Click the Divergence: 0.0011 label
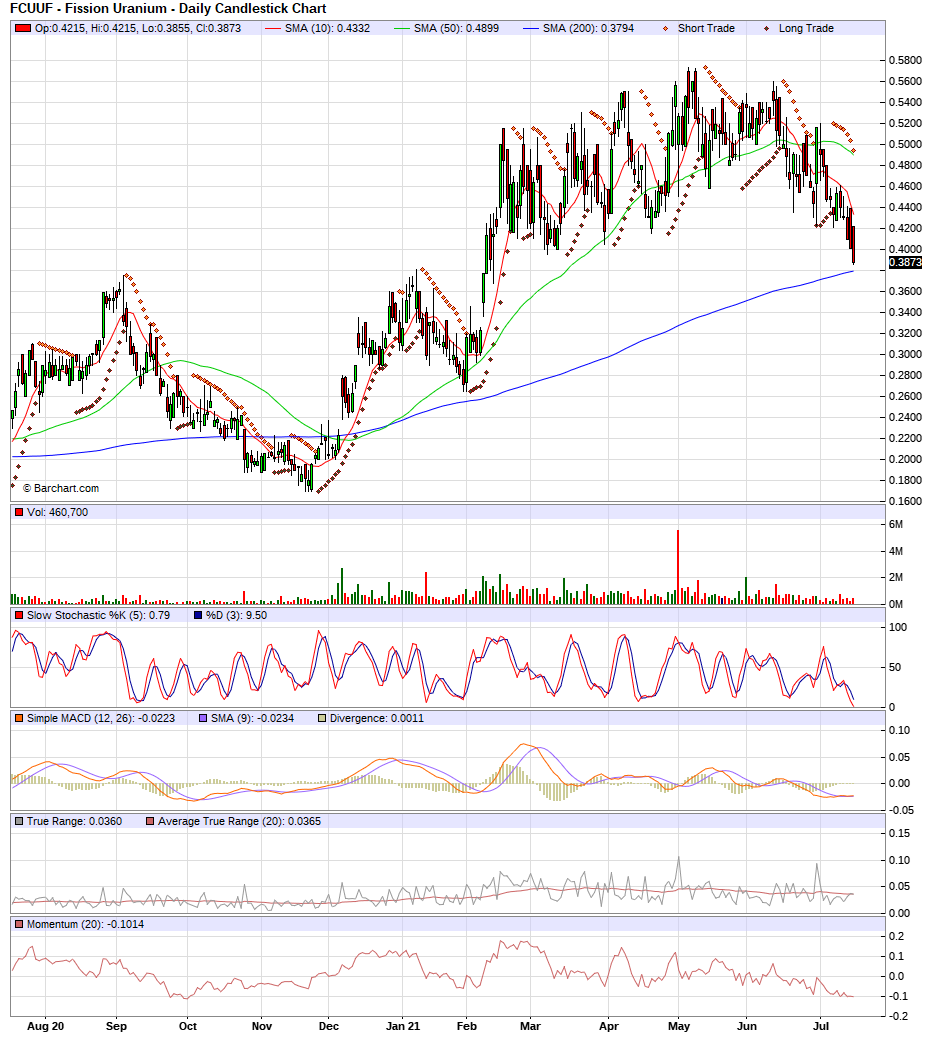 [x=377, y=719]
